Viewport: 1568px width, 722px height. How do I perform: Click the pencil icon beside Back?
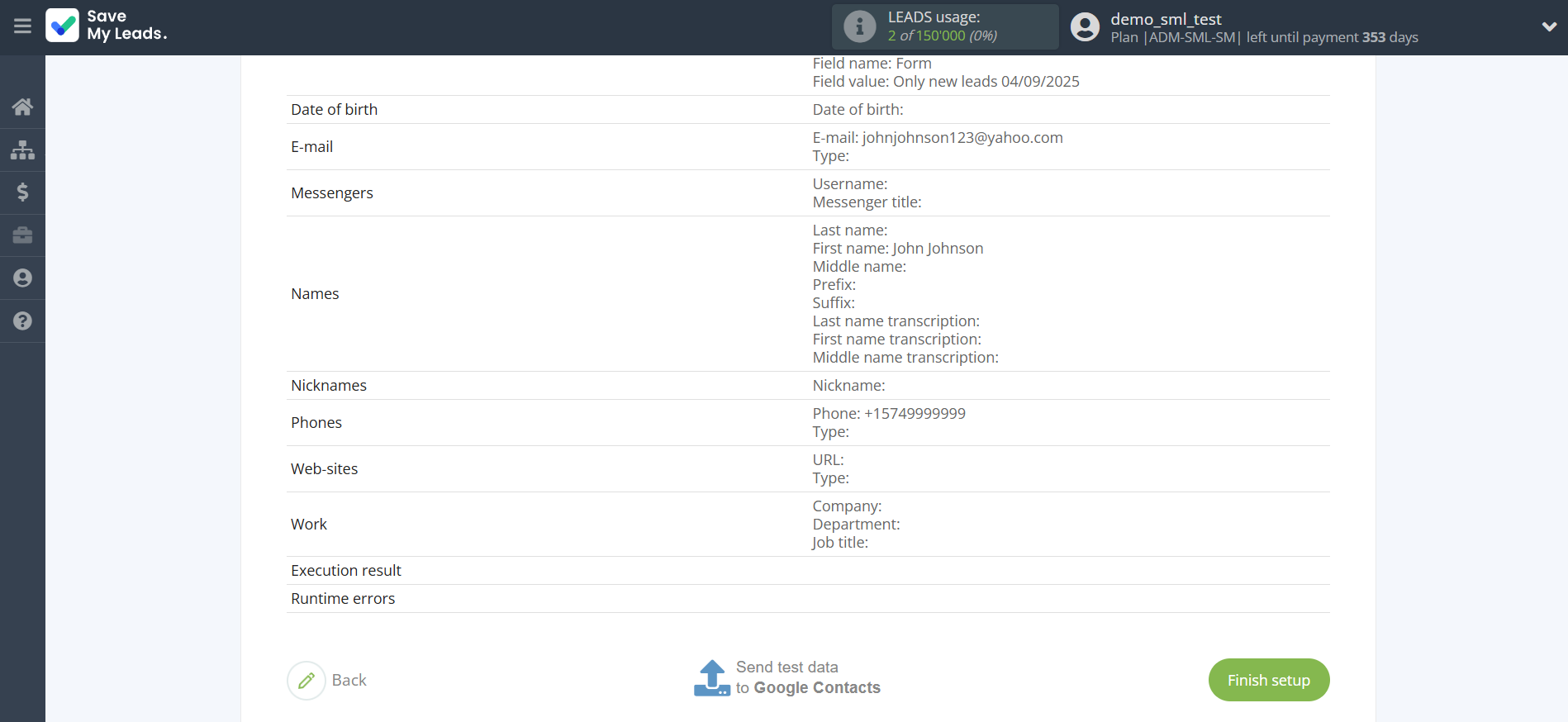tap(306, 681)
